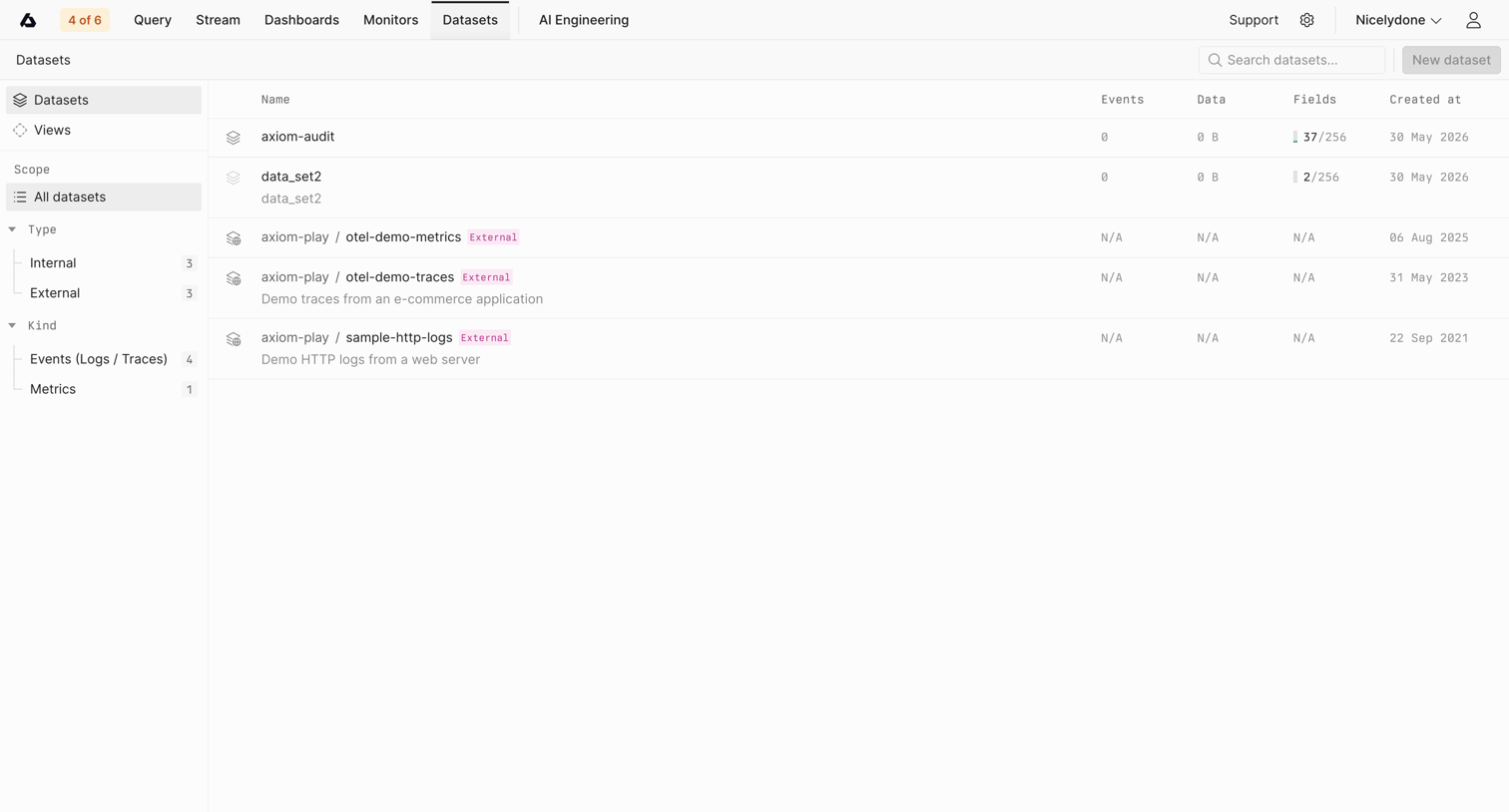Click the 37/256 fields usage indicator

coord(1319,138)
